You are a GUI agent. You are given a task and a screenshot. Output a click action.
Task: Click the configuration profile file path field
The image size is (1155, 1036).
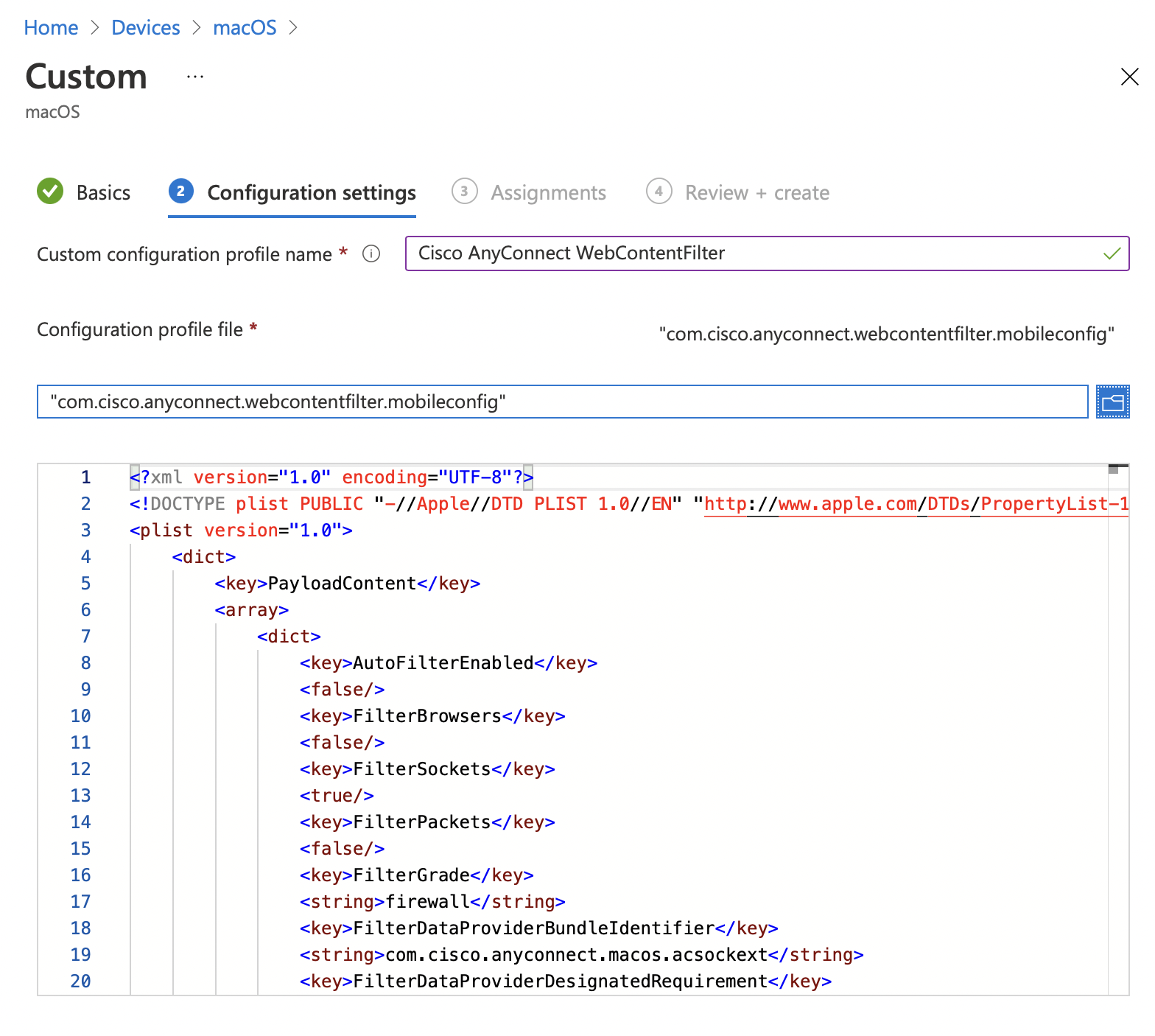(563, 402)
